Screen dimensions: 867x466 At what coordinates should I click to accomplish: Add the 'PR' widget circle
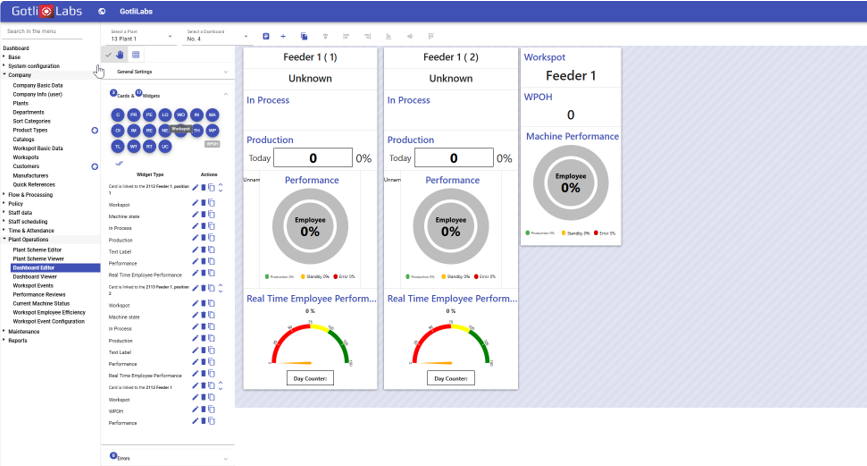(x=133, y=115)
